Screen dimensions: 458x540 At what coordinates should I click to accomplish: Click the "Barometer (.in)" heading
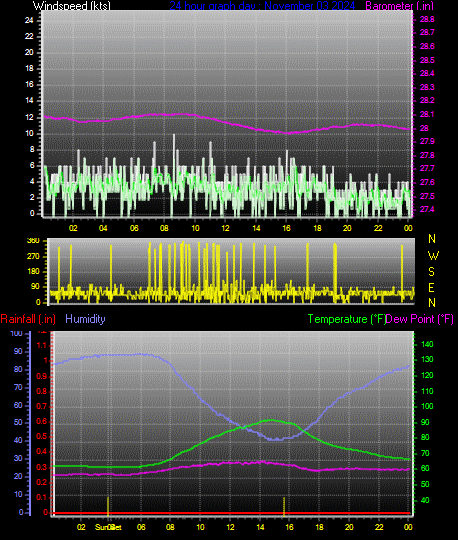tap(399, 6)
